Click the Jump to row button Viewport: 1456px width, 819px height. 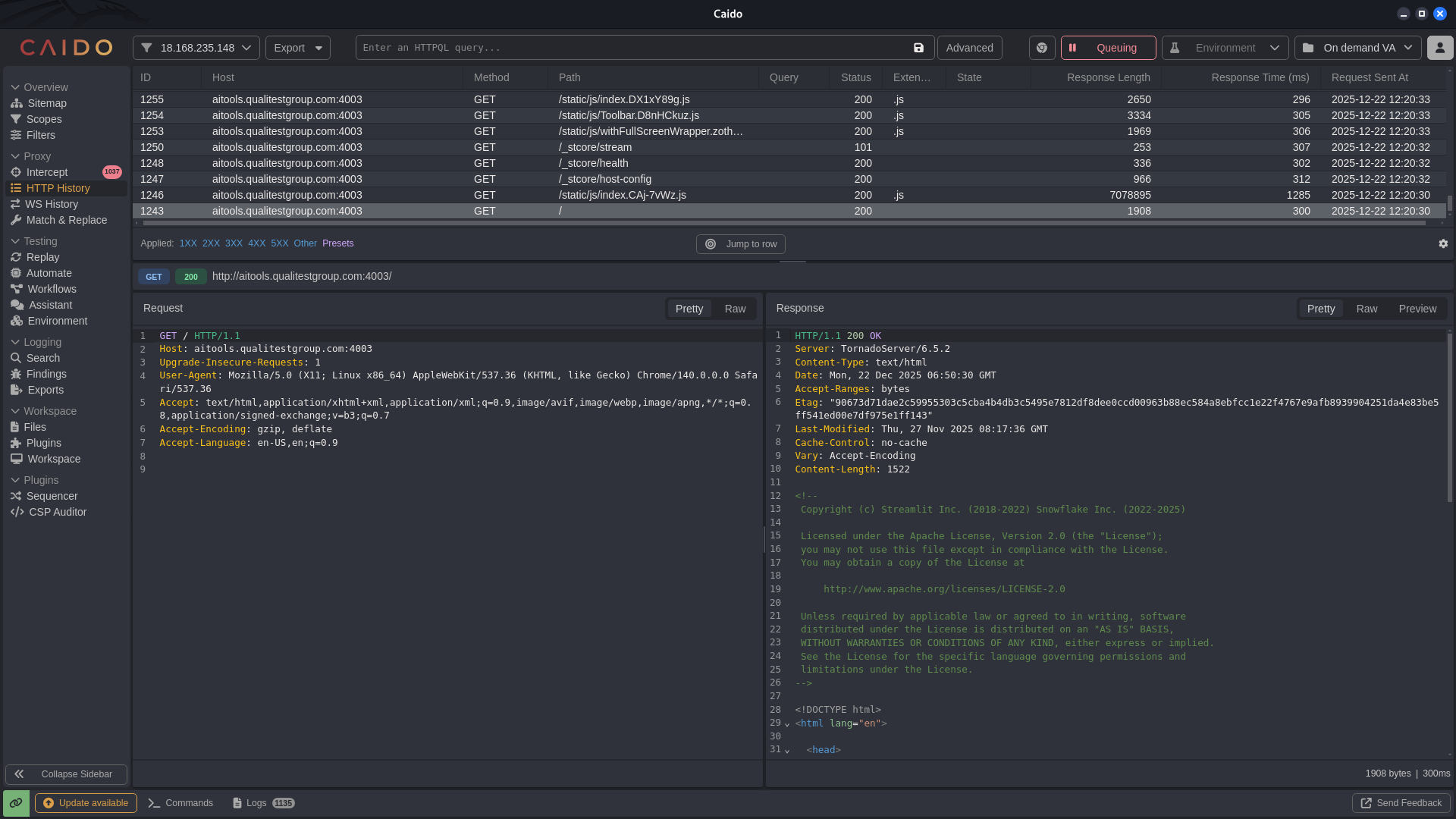tap(741, 244)
